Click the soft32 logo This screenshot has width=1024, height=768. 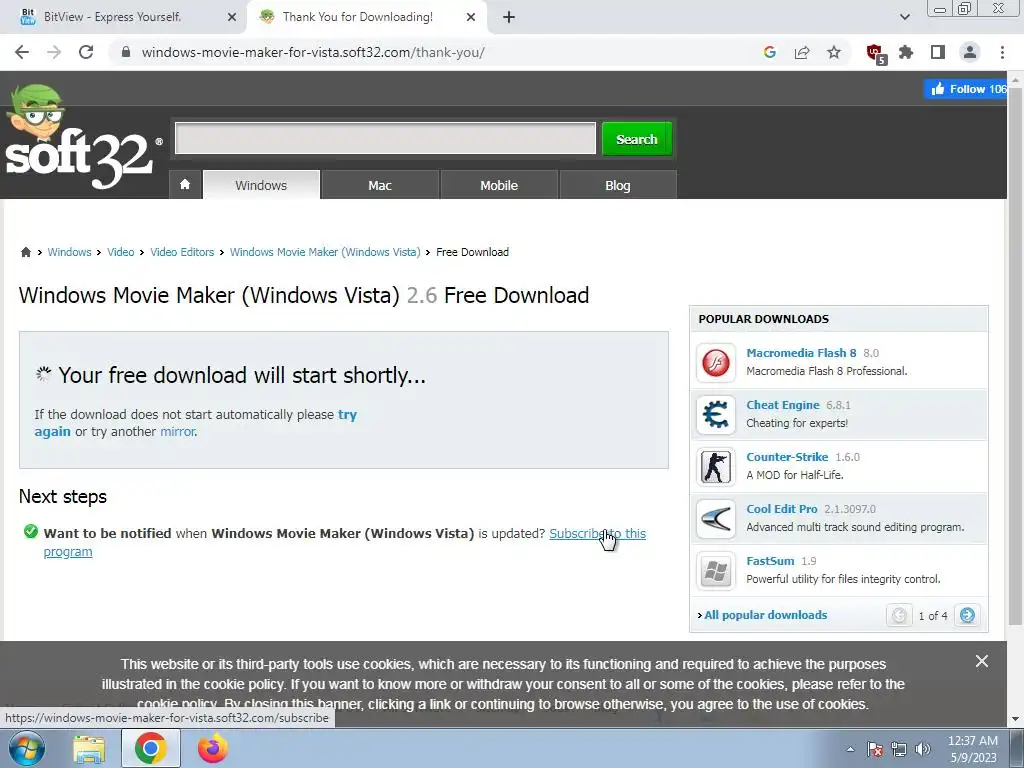coord(82,138)
